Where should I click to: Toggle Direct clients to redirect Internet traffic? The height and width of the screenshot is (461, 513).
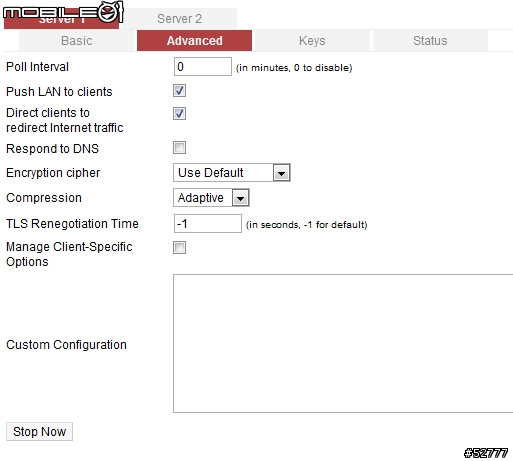pos(179,114)
